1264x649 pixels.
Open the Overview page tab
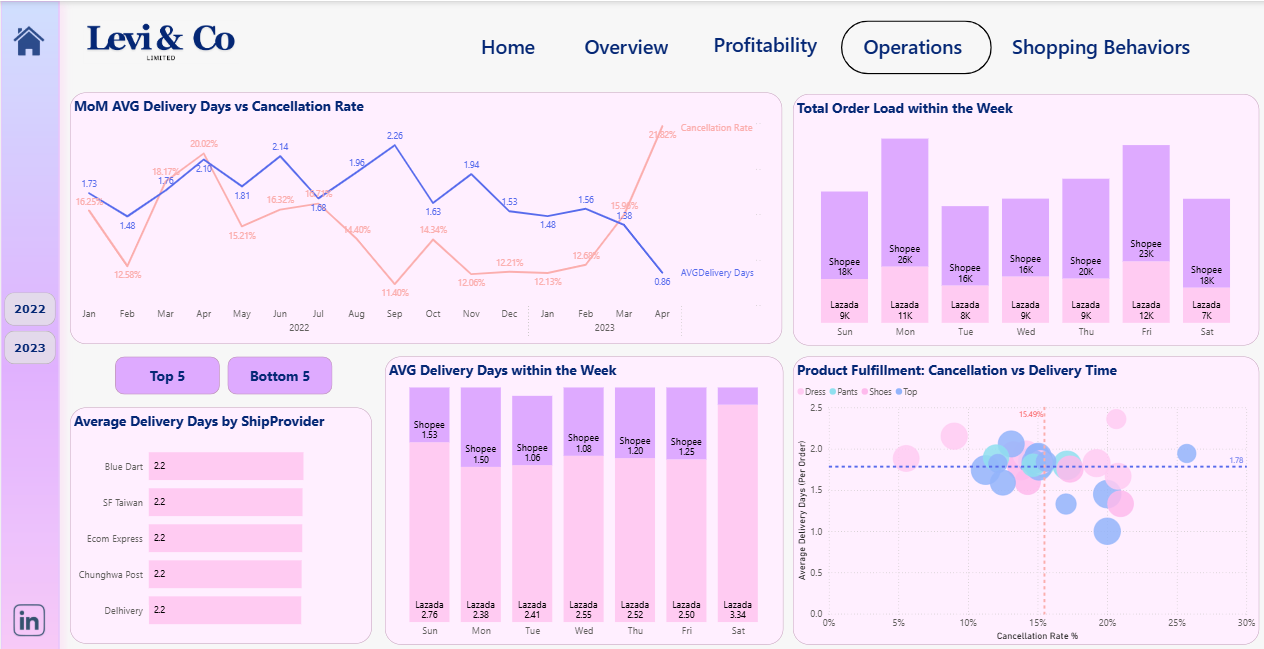tap(626, 47)
